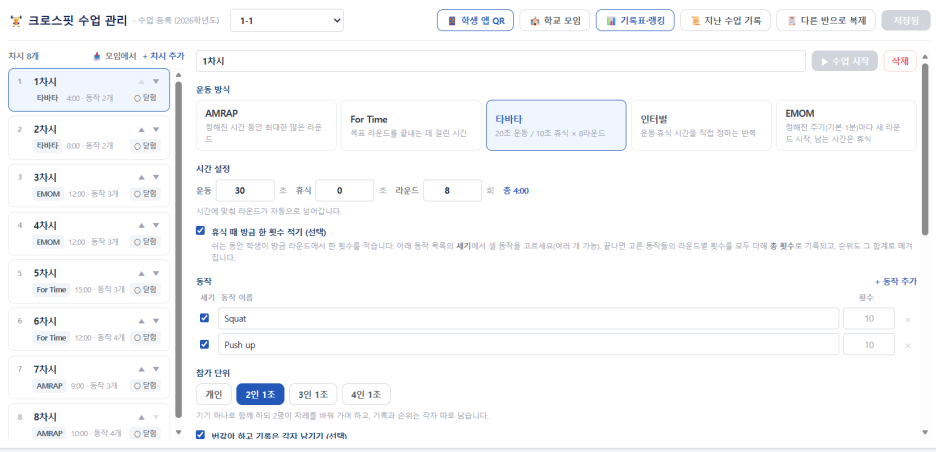Choose 3인 1조 participation unit

(x=313, y=394)
